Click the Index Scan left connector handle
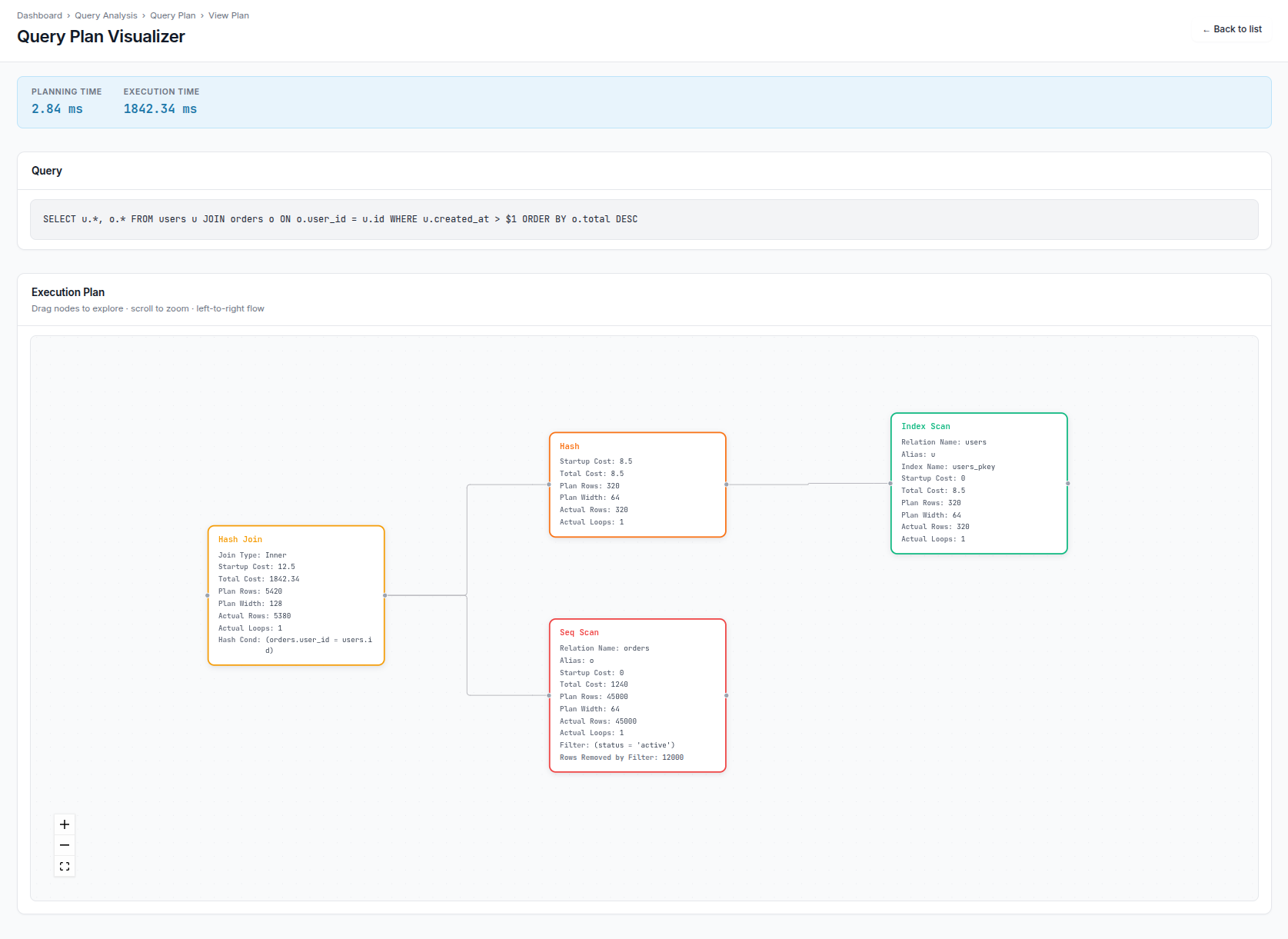This screenshot has width=1288, height=939. 890,483
